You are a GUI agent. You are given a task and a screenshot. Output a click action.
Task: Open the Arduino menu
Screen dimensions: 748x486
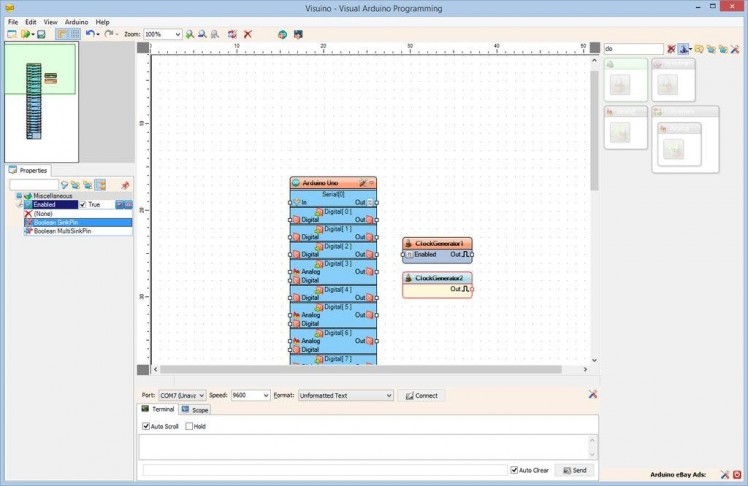point(76,21)
